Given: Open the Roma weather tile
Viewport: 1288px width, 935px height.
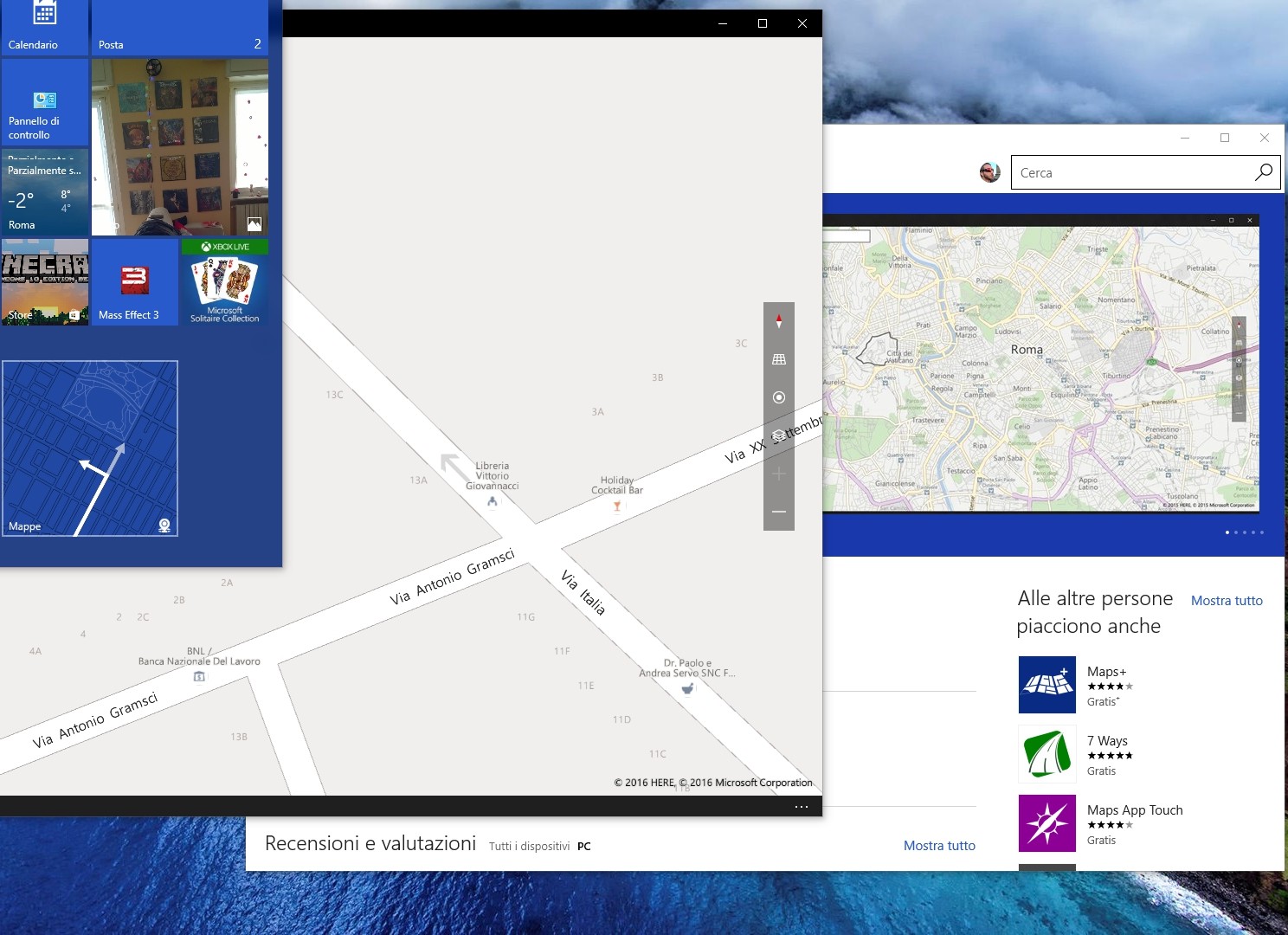Looking at the screenshot, I should pos(45,192).
